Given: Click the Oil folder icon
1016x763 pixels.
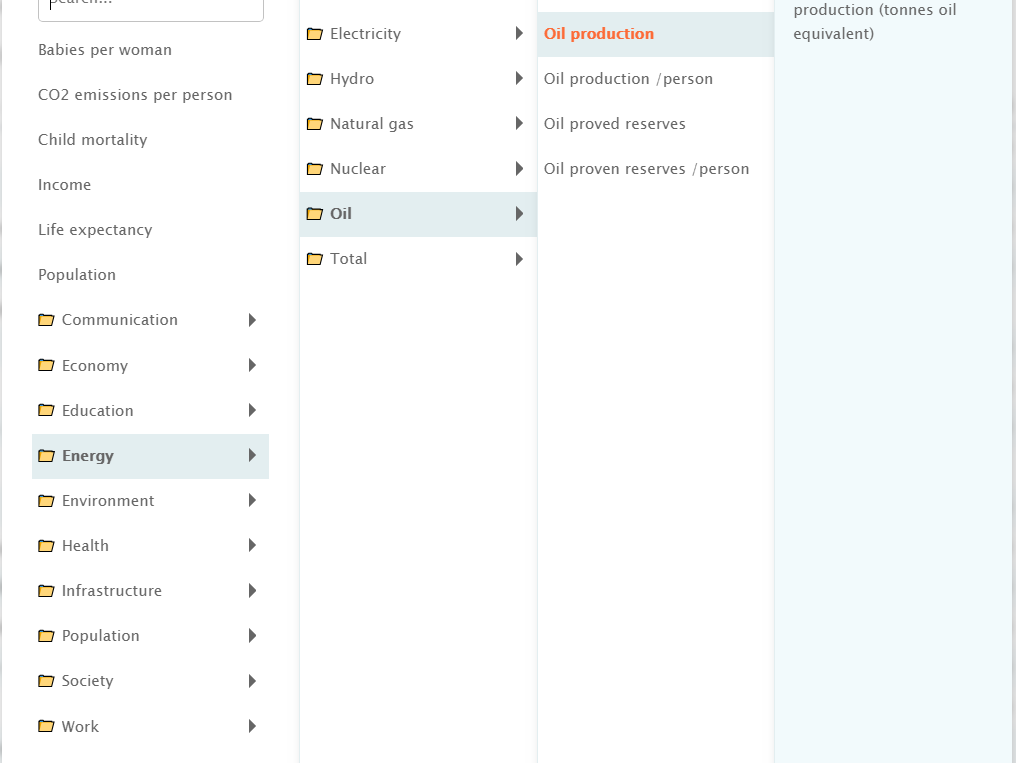Looking at the screenshot, I should (314, 214).
